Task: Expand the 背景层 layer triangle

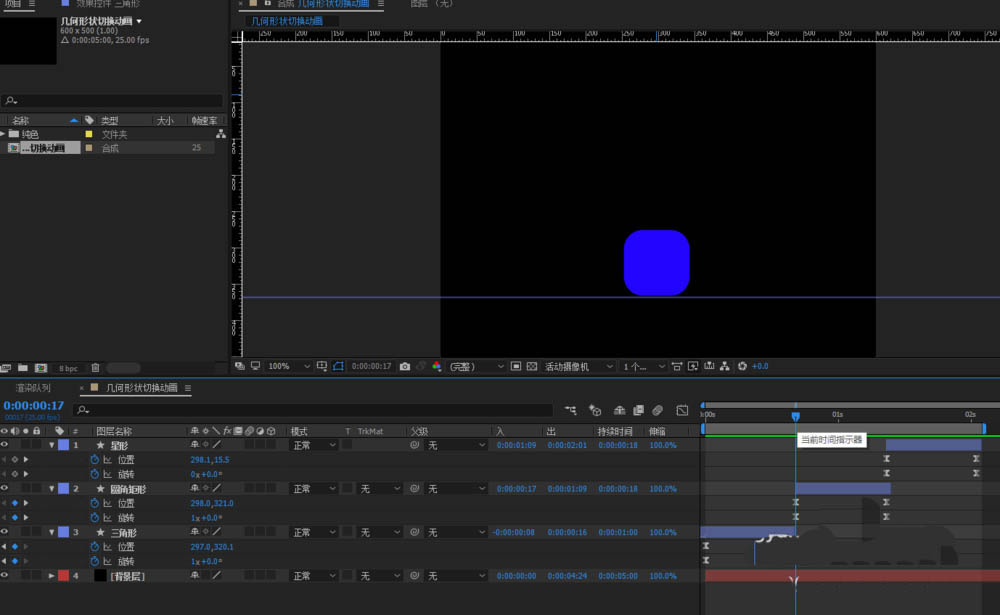Action: 51,576
